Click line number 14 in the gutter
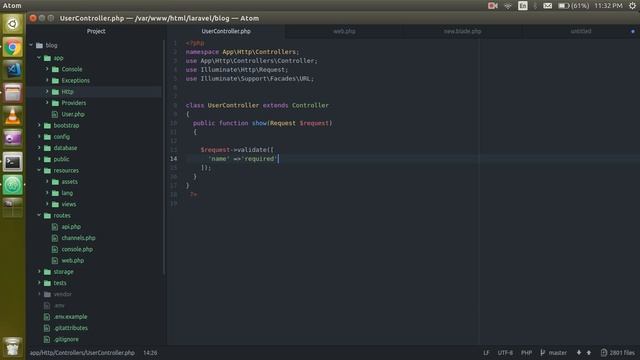The height and width of the screenshot is (360, 640). tap(174, 159)
